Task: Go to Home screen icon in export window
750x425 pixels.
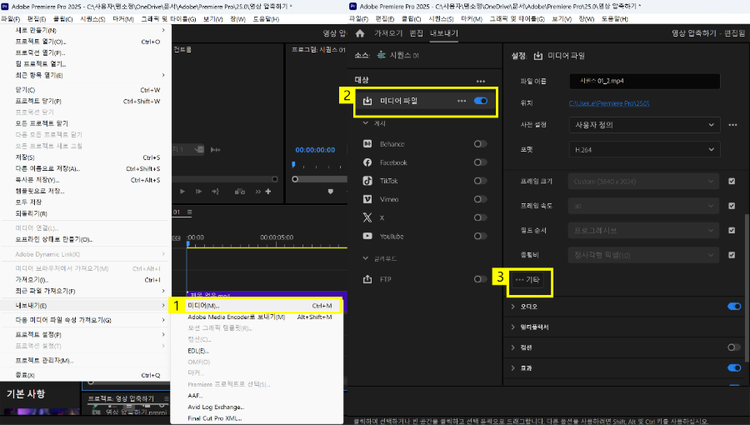Action: pos(360,33)
